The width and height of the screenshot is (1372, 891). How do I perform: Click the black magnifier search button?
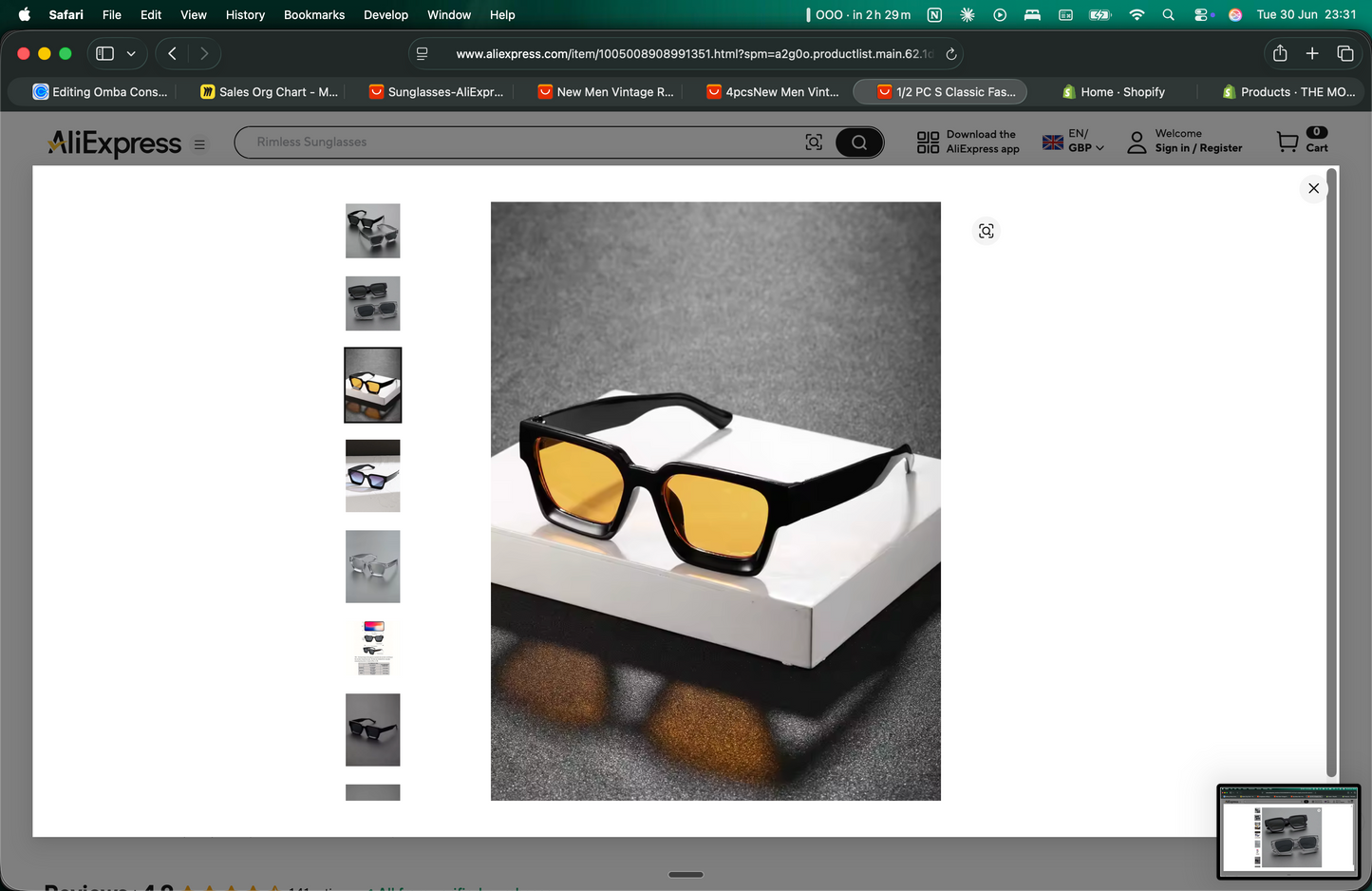click(858, 142)
